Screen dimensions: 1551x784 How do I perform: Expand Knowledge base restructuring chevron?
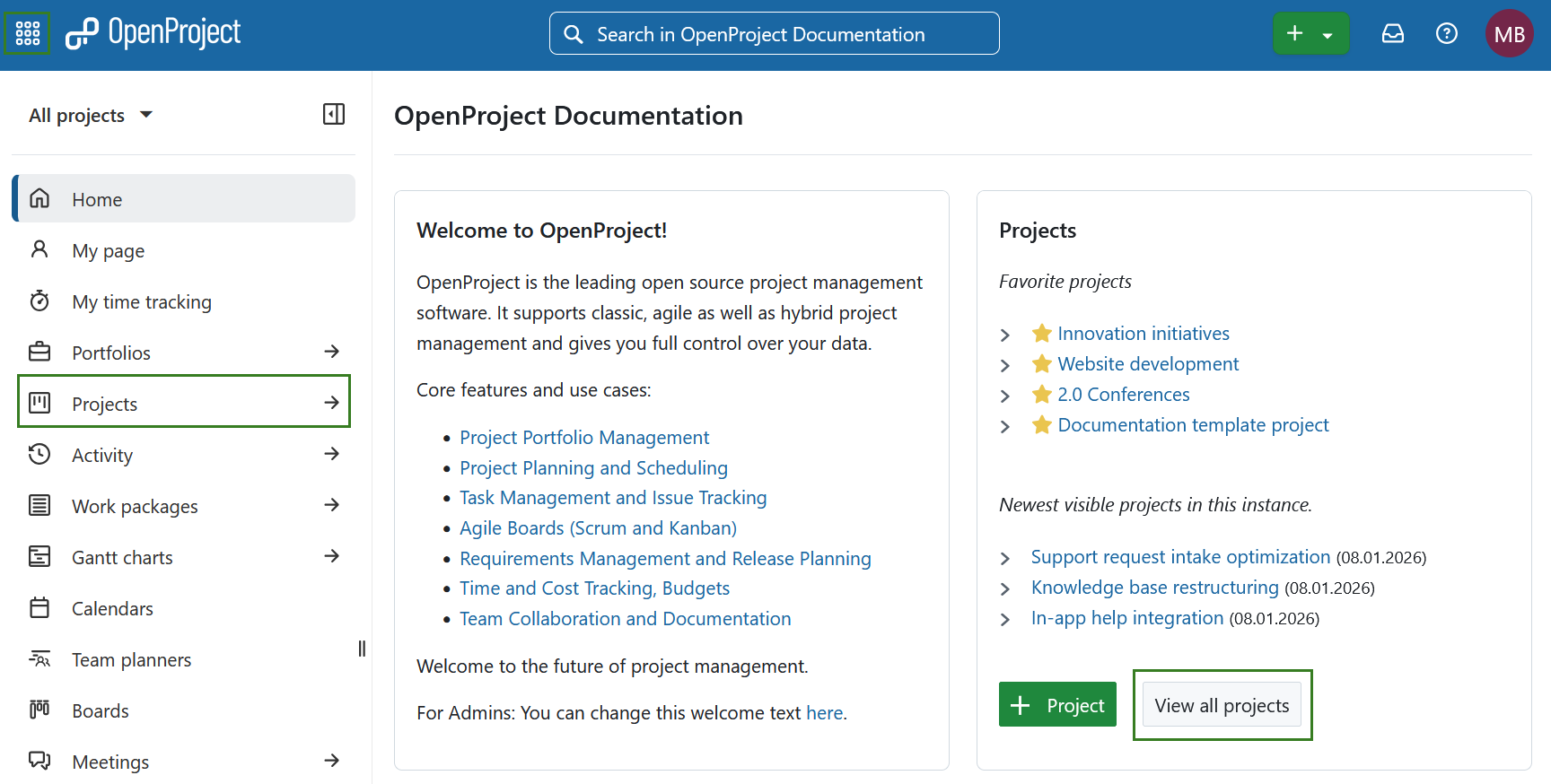(x=1005, y=588)
